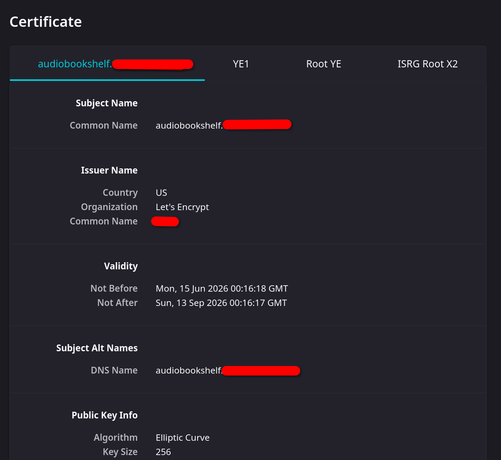Click the Not Before date value
The image size is (501, 460).
click(x=222, y=288)
